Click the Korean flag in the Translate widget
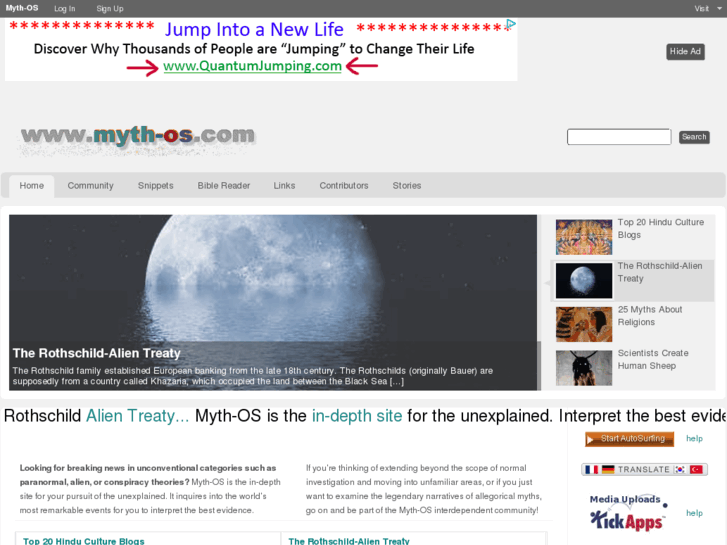Viewport: 727px width, 545px height. (x=680, y=469)
